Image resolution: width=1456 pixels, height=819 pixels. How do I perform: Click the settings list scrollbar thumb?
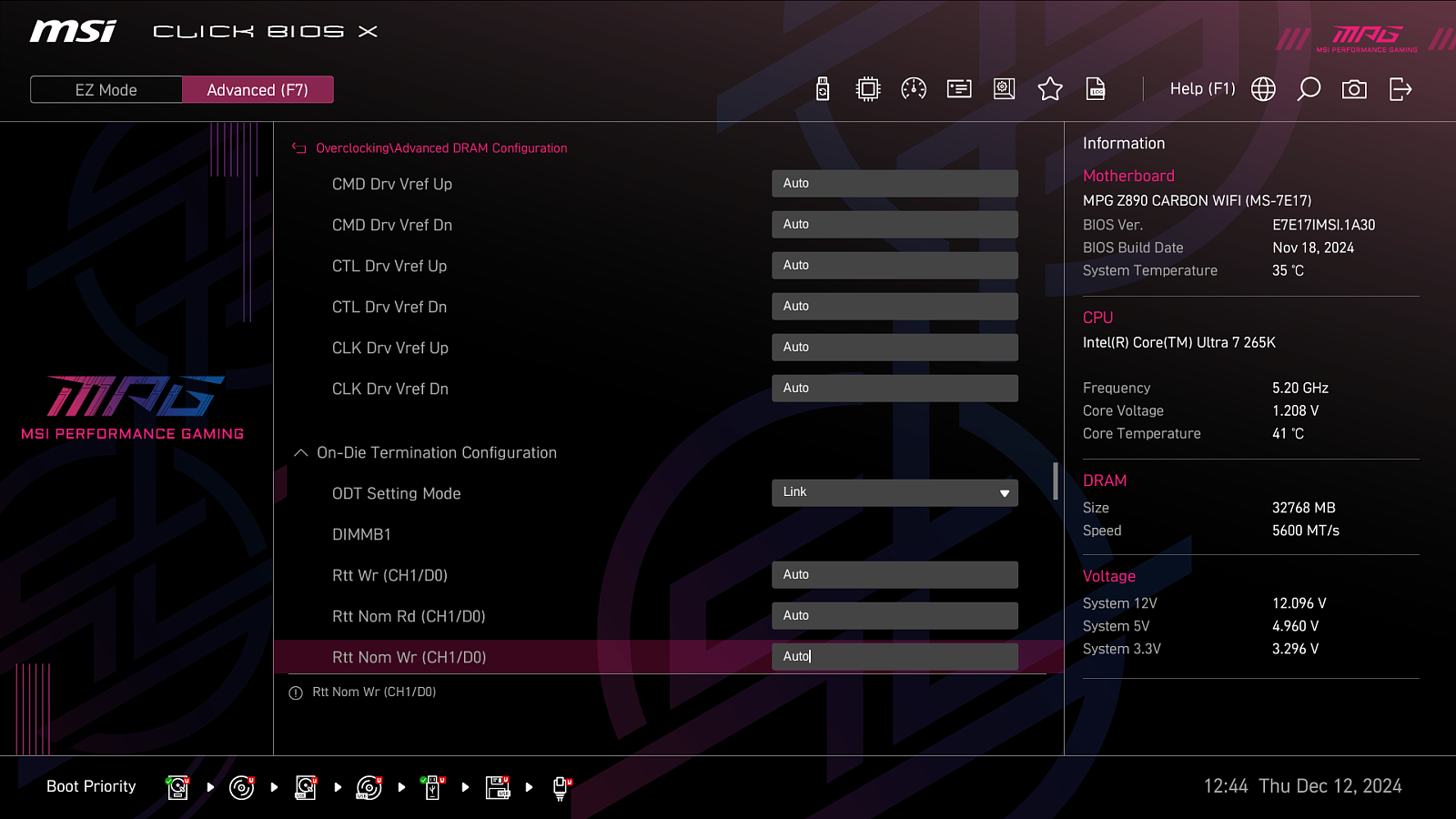click(x=1056, y=481)
